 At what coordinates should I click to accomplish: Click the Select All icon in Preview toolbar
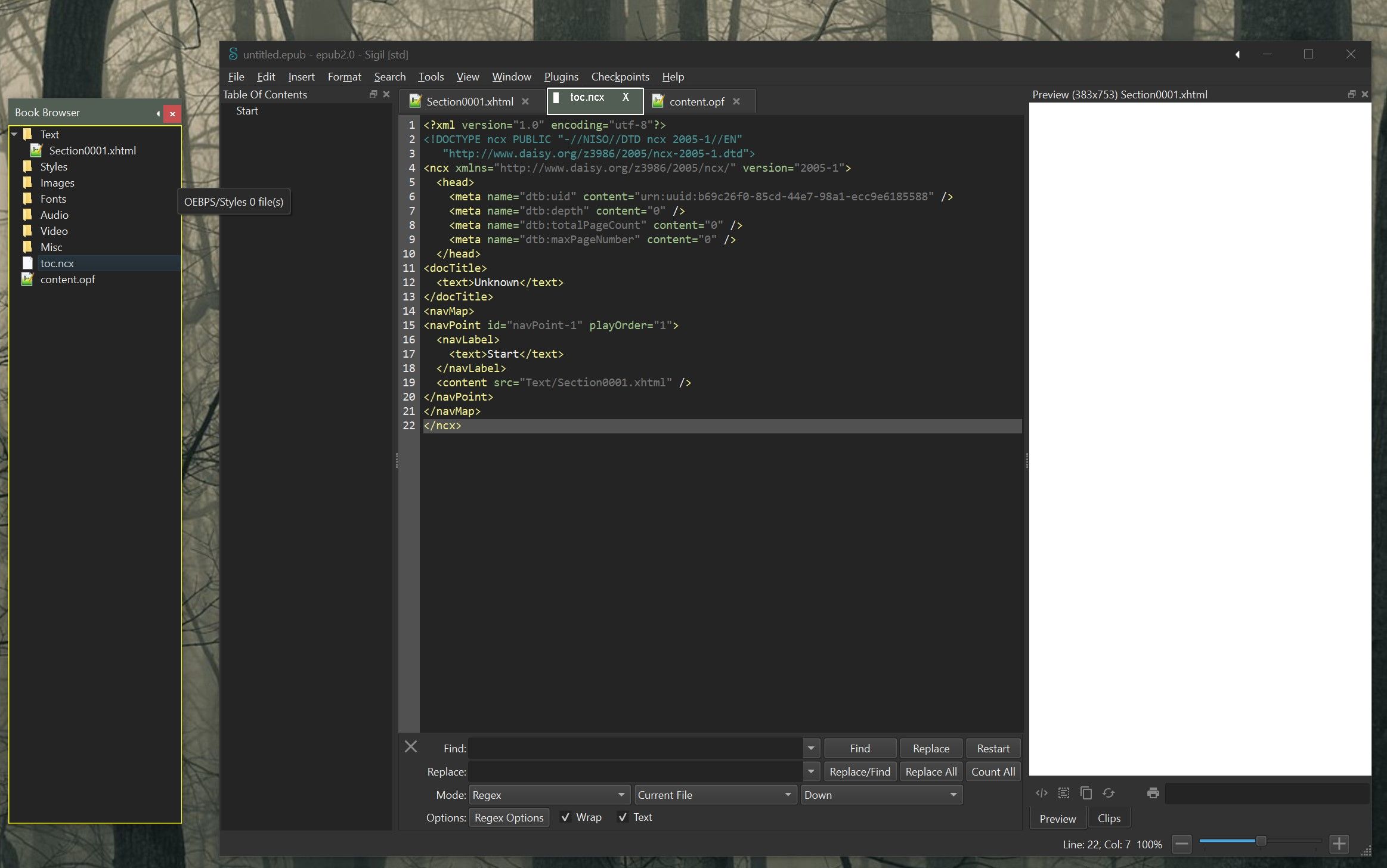[1063, 793]
